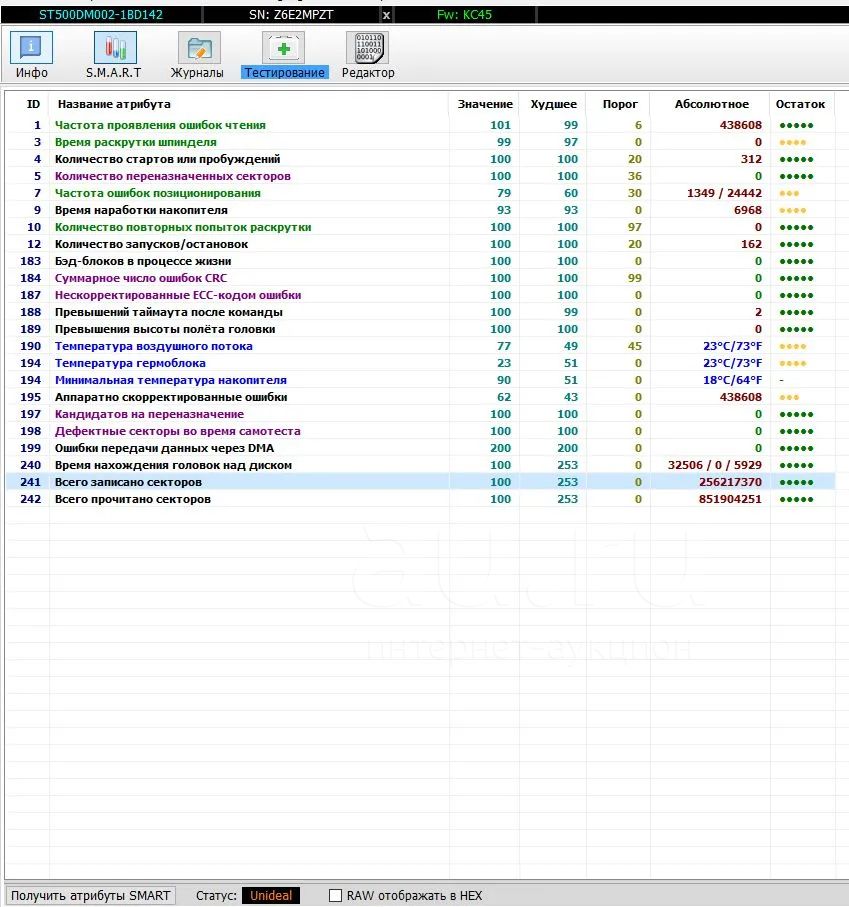Close the drive tab with the x

[386, 15]
